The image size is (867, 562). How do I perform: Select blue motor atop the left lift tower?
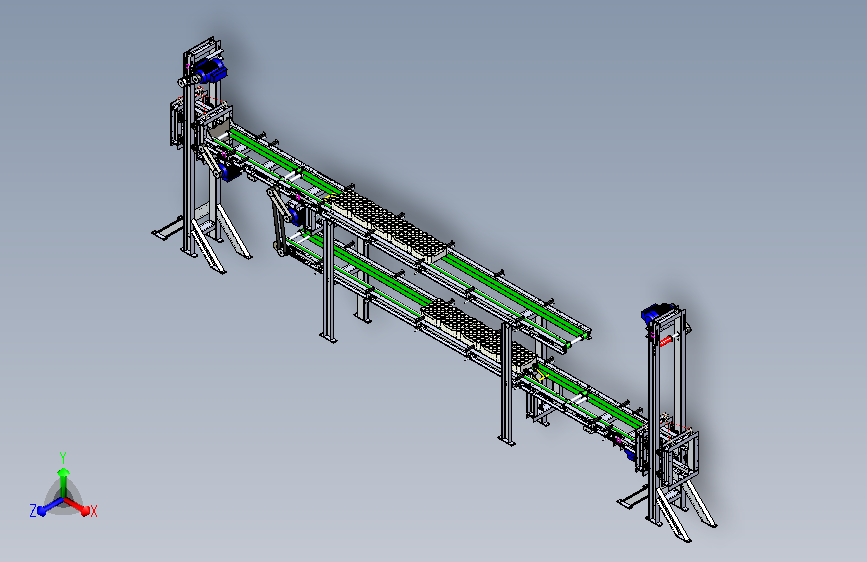click(211, 70)
